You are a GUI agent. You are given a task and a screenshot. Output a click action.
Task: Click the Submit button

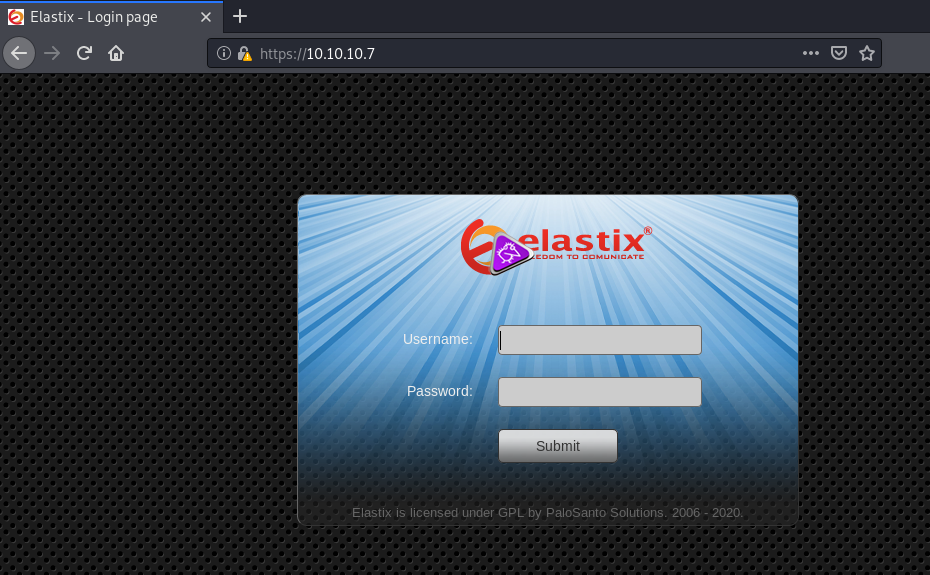pyautogui.click(x=558, y=446)
